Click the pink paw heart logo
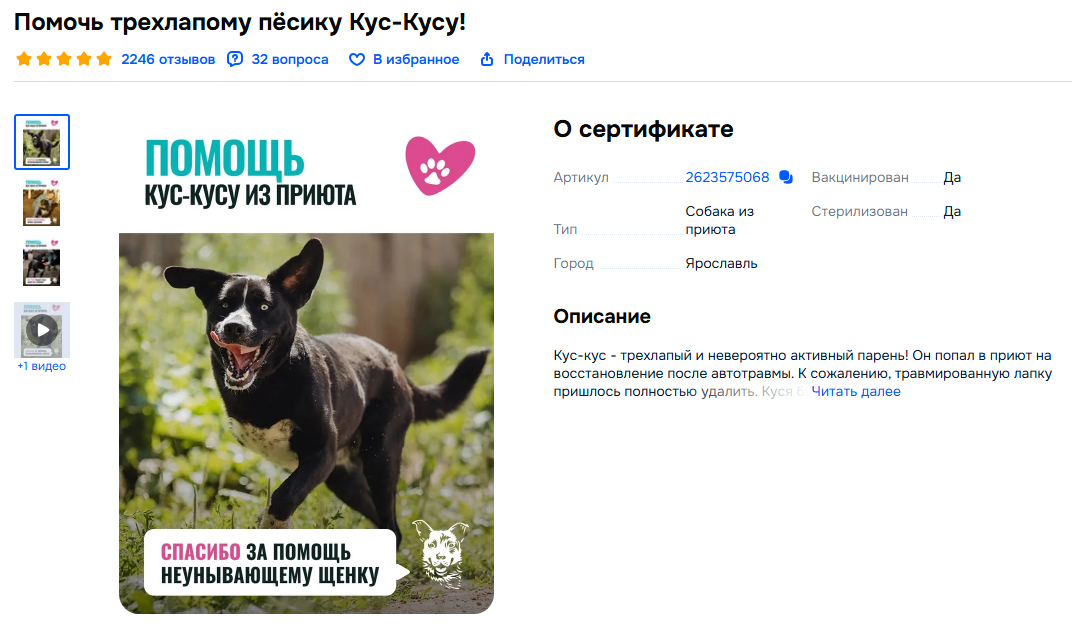The width and height of the screenshot is (1072, 638). [x=440, y=165]
